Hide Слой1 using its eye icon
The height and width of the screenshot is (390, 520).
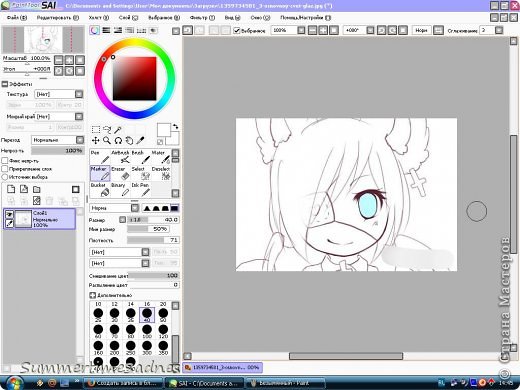tap(9, 214)
